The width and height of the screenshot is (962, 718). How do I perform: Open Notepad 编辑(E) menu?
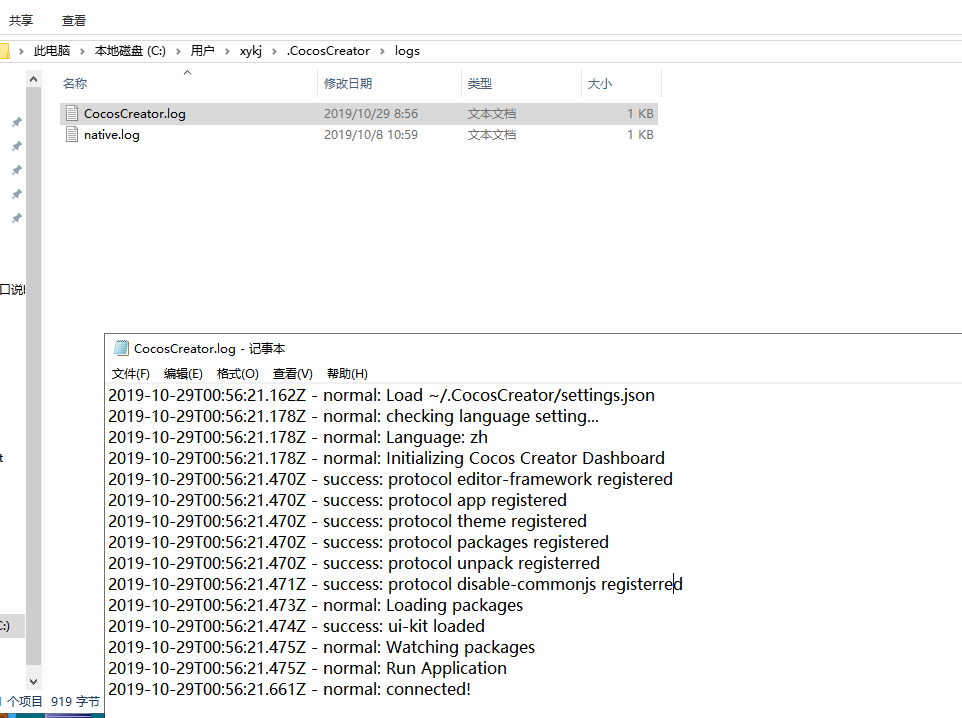click(183, 374)
